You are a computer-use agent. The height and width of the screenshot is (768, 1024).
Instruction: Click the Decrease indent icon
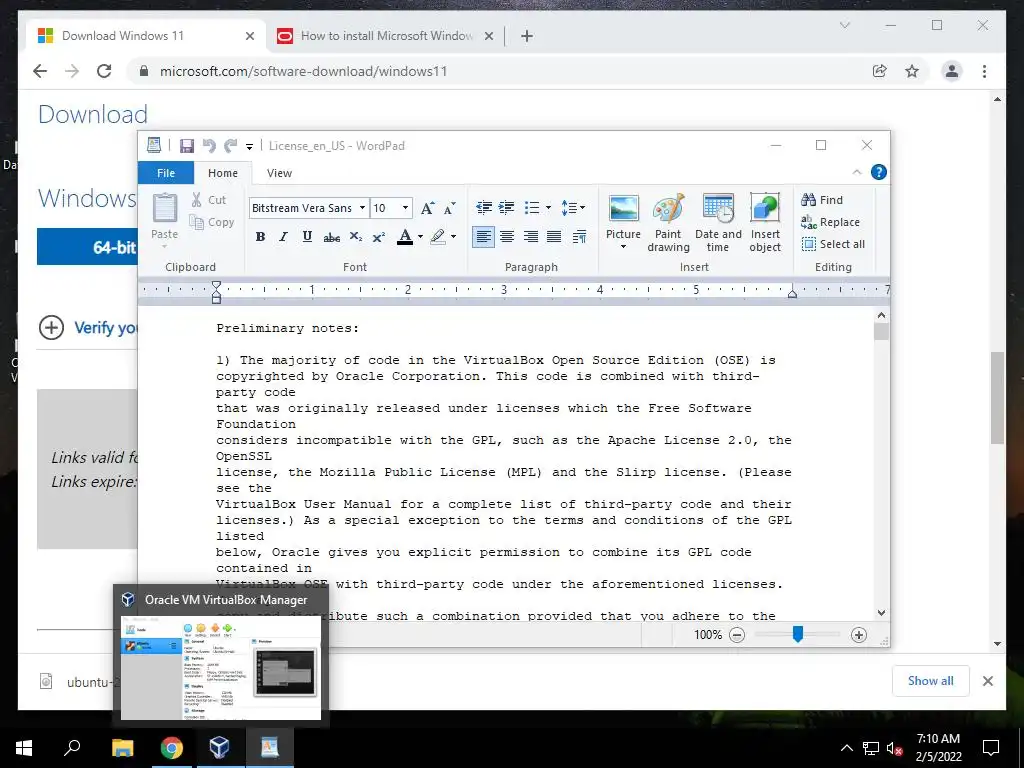(484, 208)
